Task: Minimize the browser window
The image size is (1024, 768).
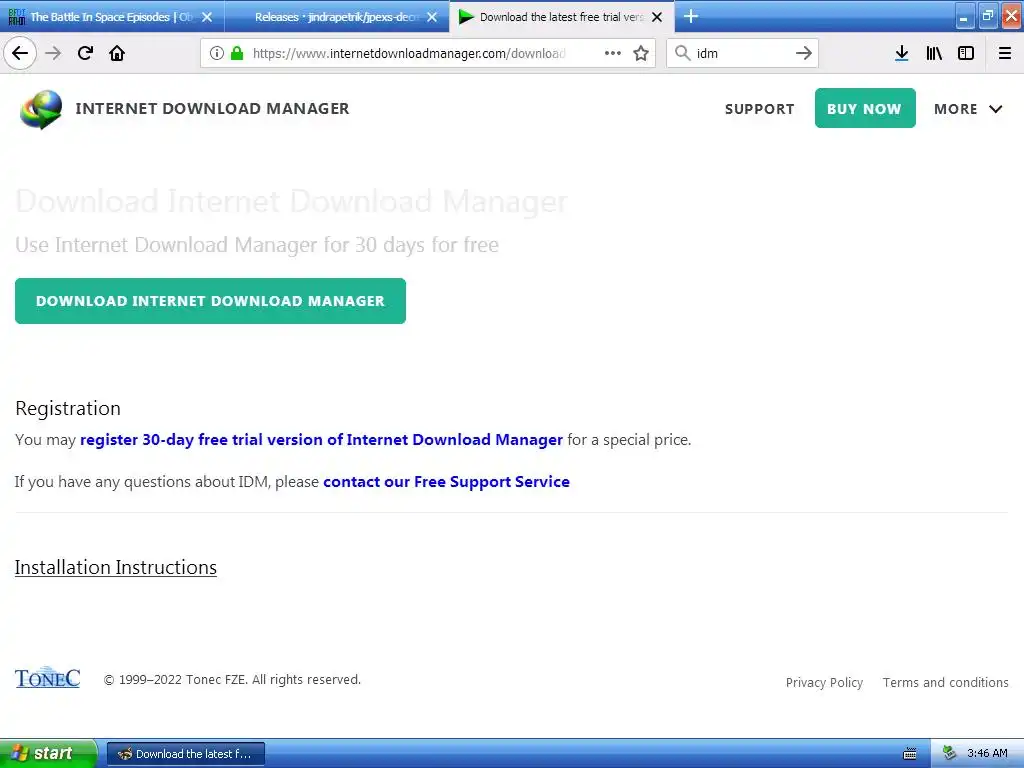Action: (964, 17)
